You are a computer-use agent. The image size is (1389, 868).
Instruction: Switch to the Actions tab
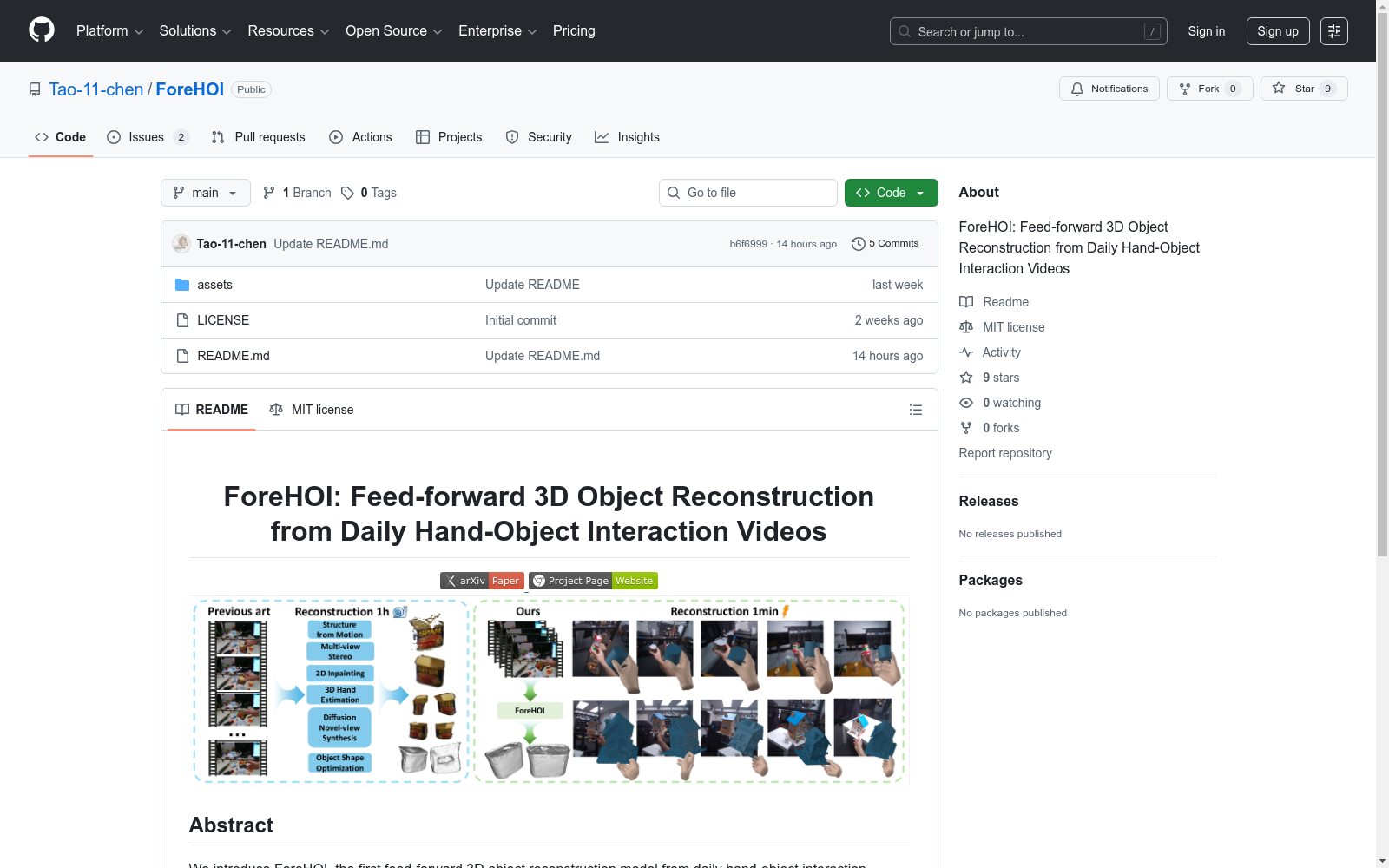tap(360, 137)
